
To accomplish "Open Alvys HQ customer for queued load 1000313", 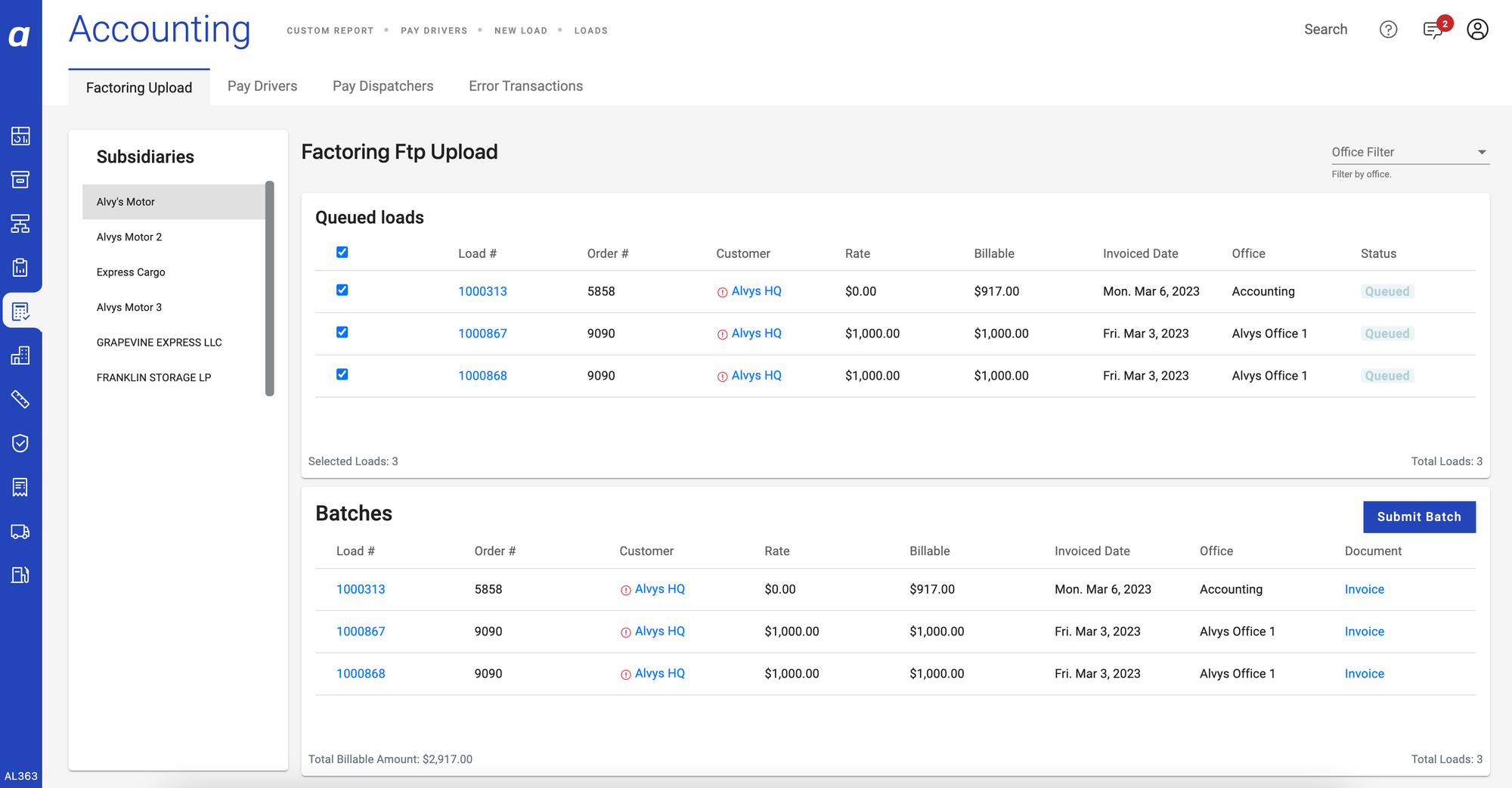I will [x=756, y=291].
